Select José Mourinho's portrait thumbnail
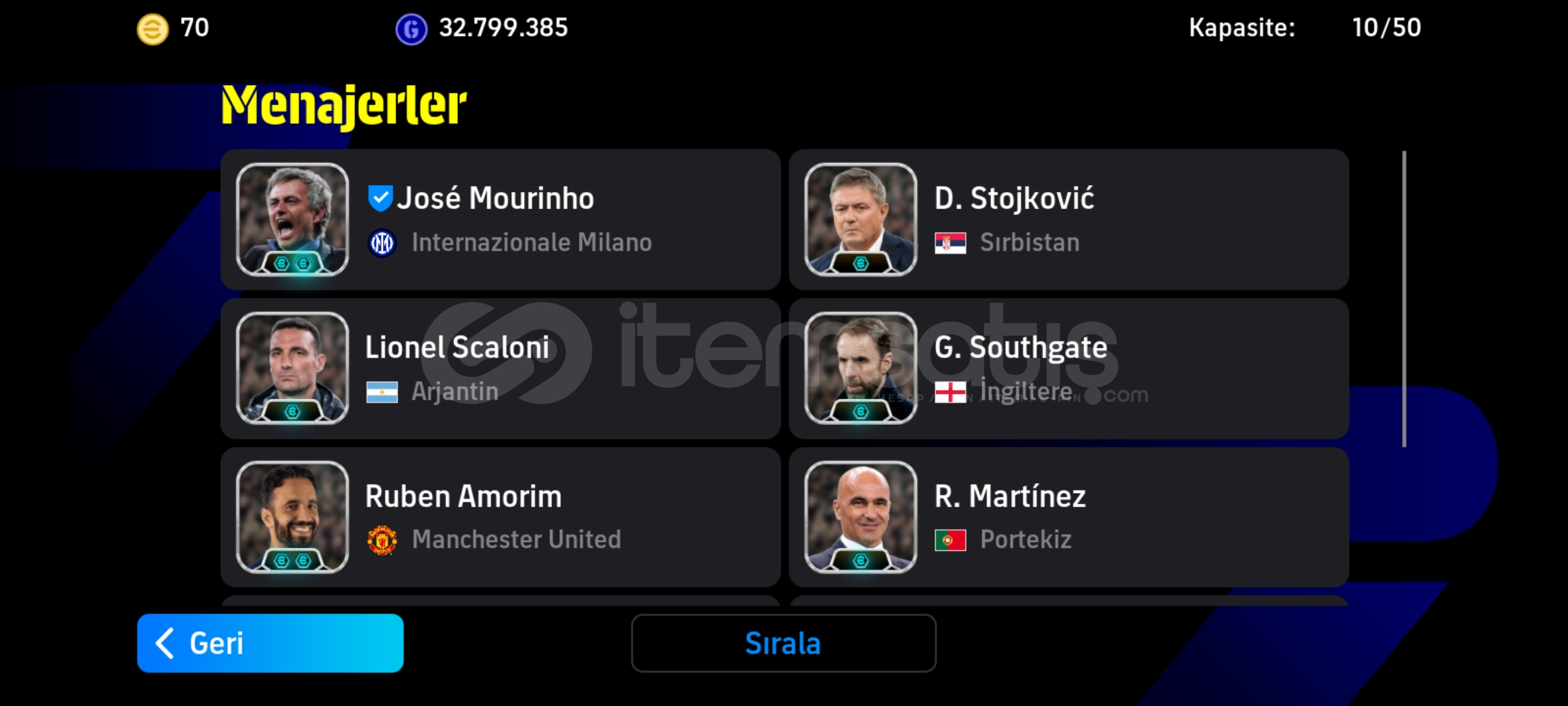The height and width of the screenshot is (706, 1568). click(x=292, y=220)
